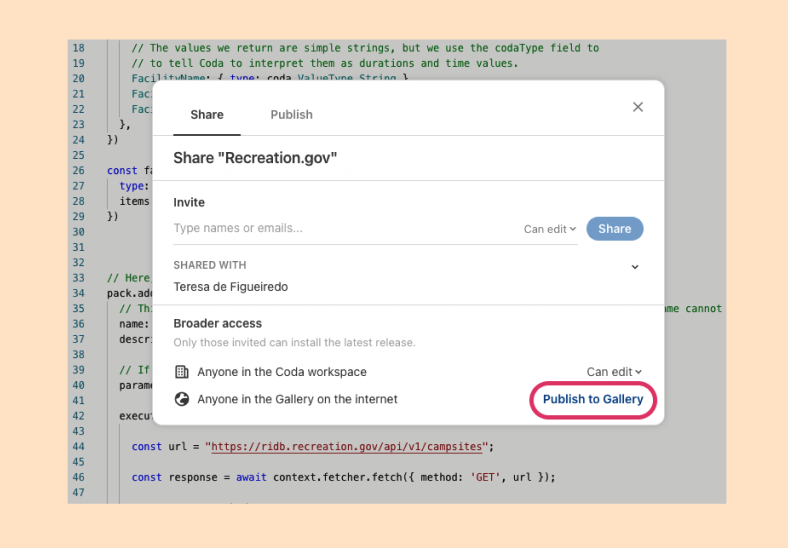Click the Coda workspace building icon

[181, 372]
